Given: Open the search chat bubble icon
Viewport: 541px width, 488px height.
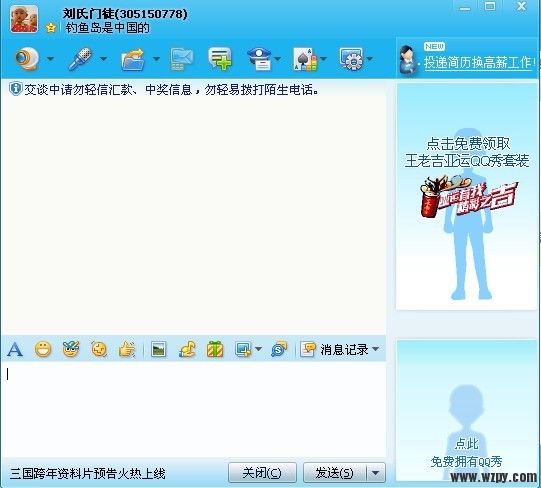Looking at the screenshot, I should click(x=279, y=349).
